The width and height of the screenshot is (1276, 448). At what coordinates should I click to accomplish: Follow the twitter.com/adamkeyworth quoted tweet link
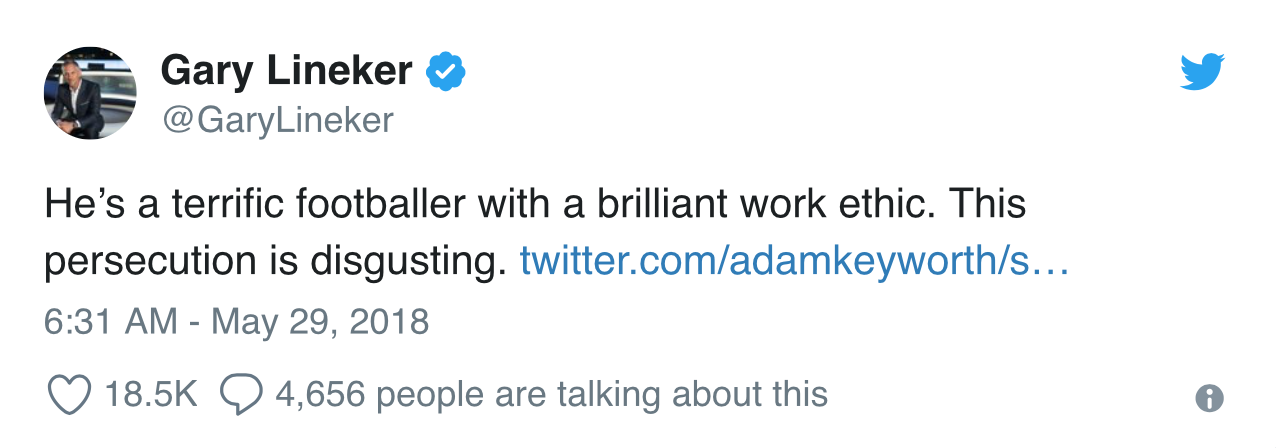(x=795, y=262)
